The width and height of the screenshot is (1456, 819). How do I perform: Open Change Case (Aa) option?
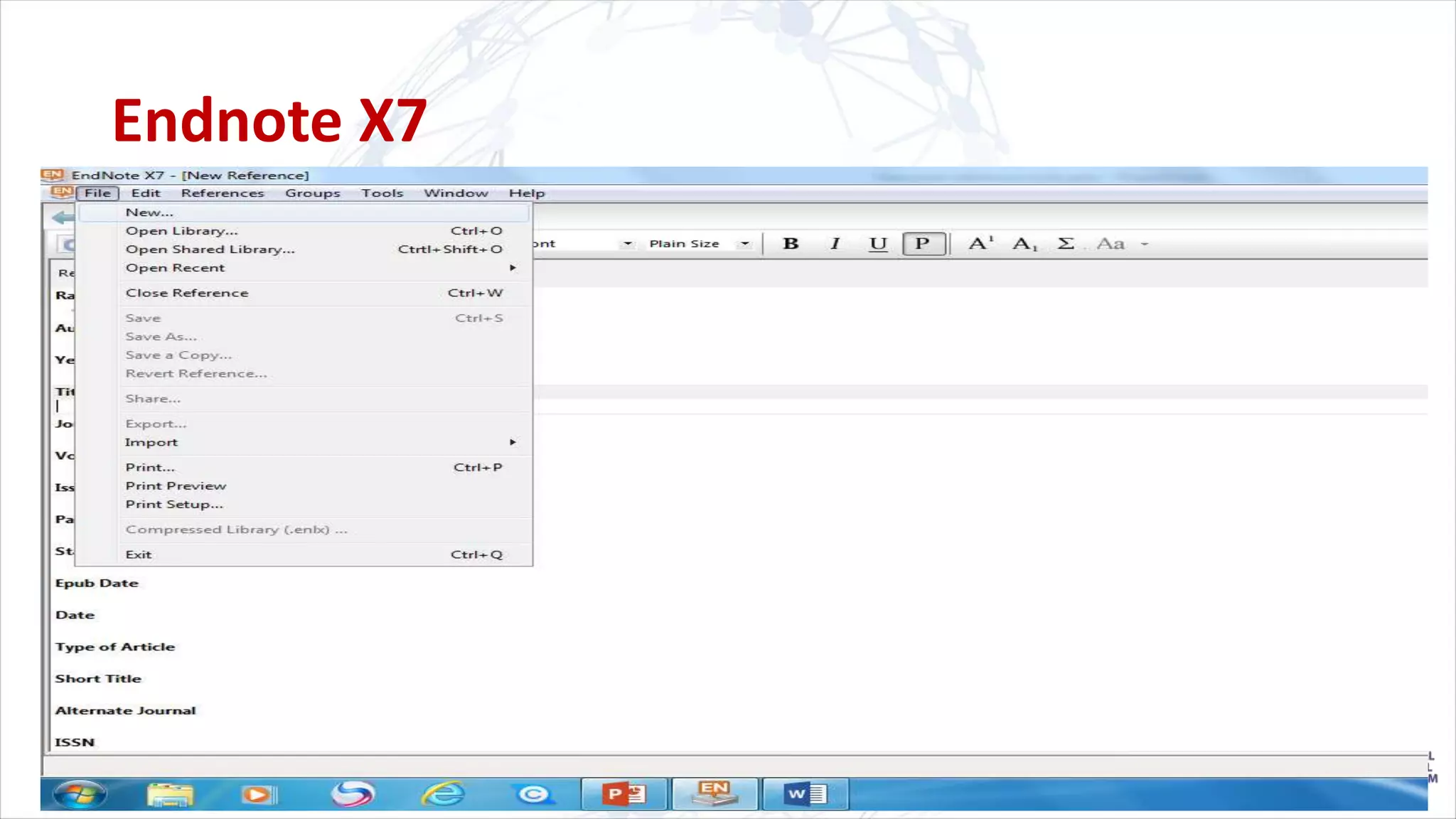(1110, 244)
